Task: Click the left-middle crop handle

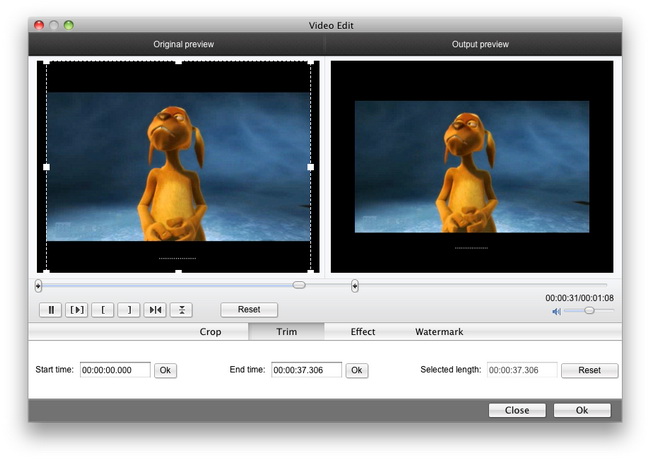Action: (x=46, y=167)
